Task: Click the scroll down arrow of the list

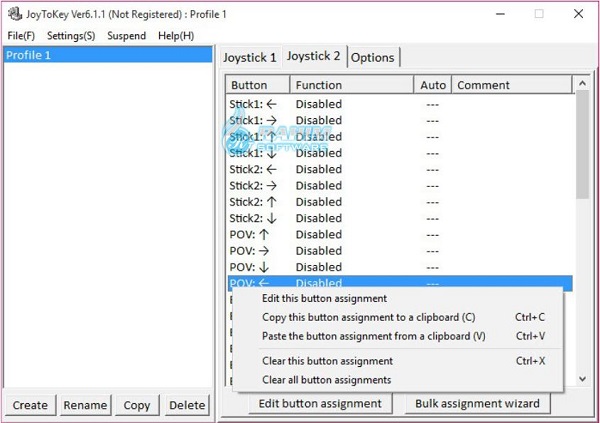Action: point(582,379)
